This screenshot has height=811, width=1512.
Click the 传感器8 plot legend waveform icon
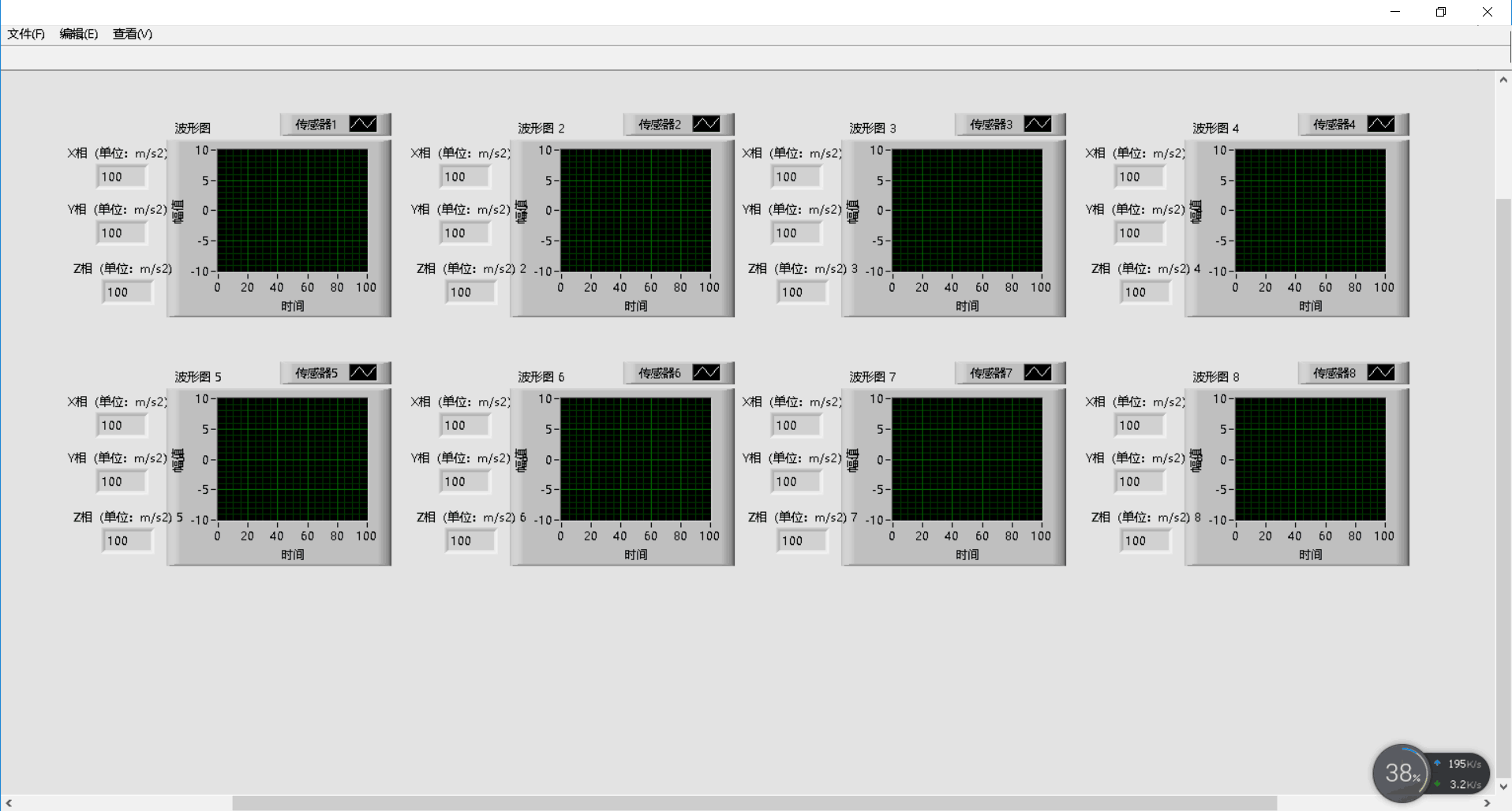[x=1381, y=372]
